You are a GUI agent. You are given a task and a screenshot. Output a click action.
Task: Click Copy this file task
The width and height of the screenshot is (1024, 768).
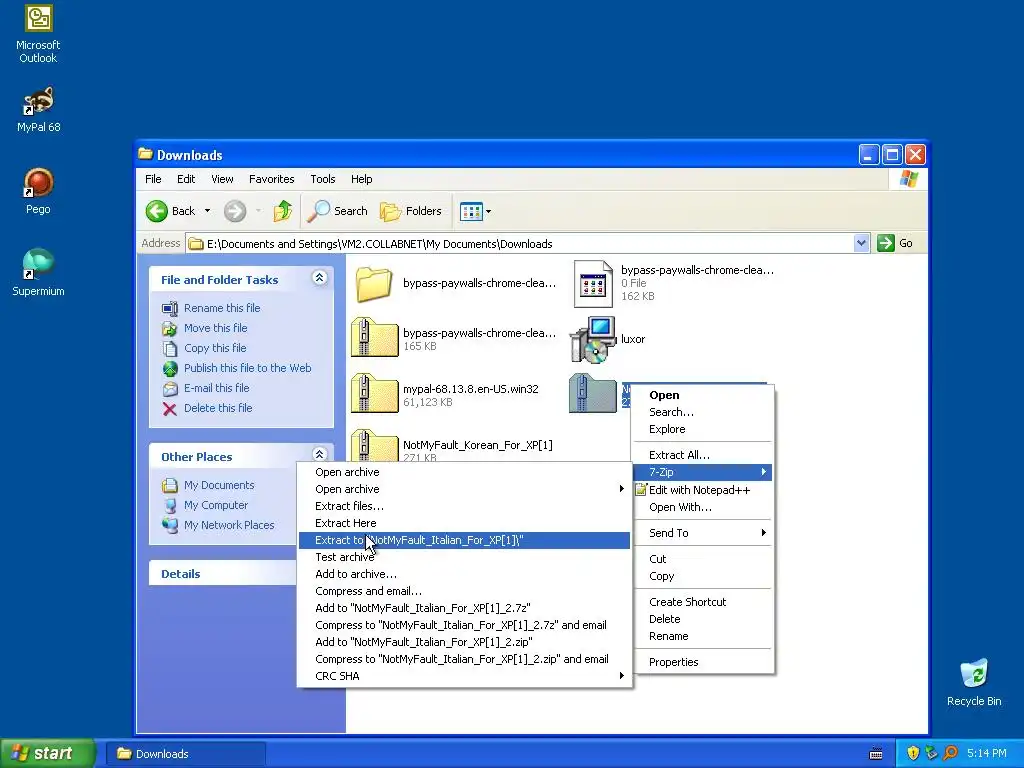coord(214,348)
